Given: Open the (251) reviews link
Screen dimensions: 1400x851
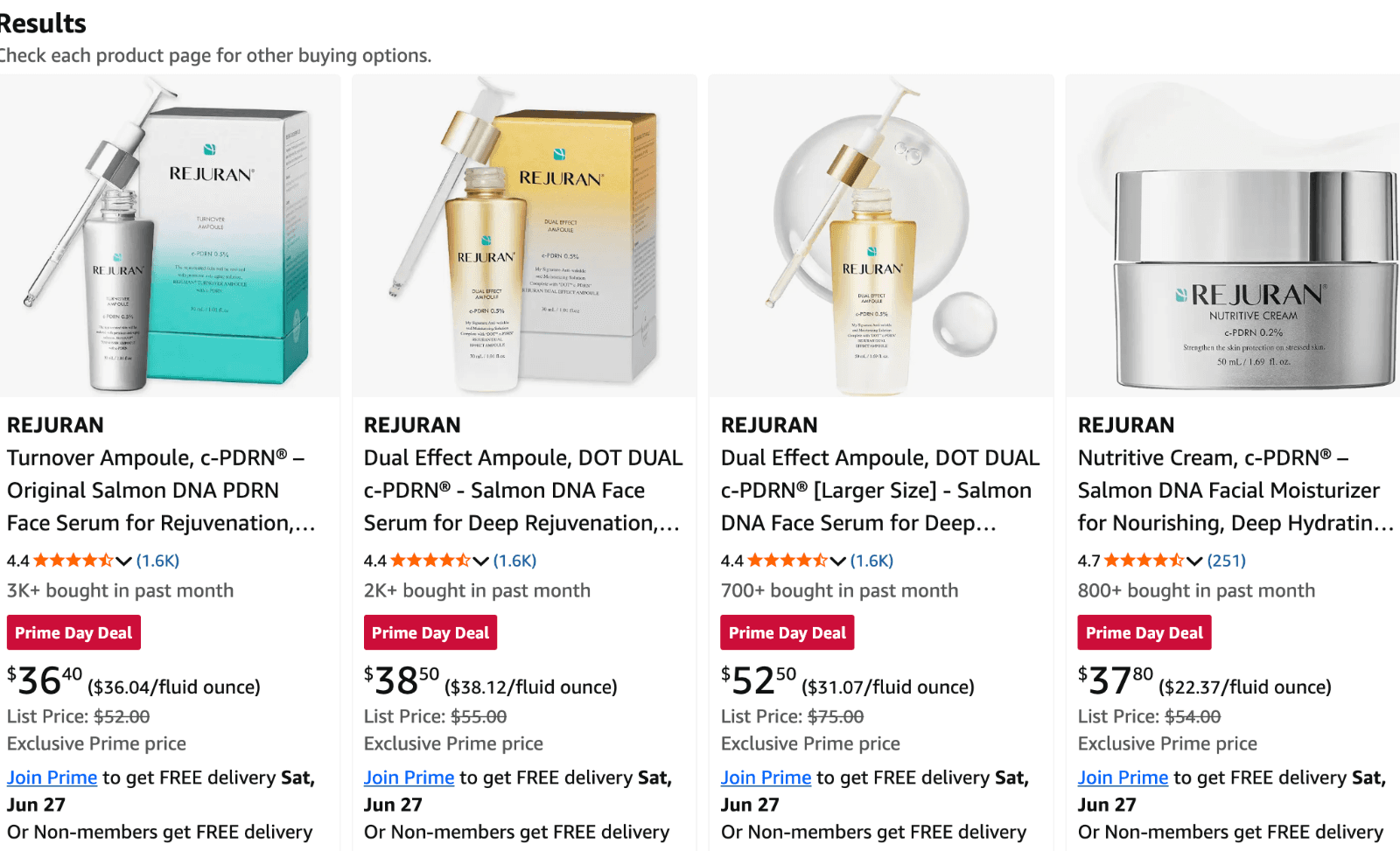Looking at the screenshot, I should click(1226, 561).
